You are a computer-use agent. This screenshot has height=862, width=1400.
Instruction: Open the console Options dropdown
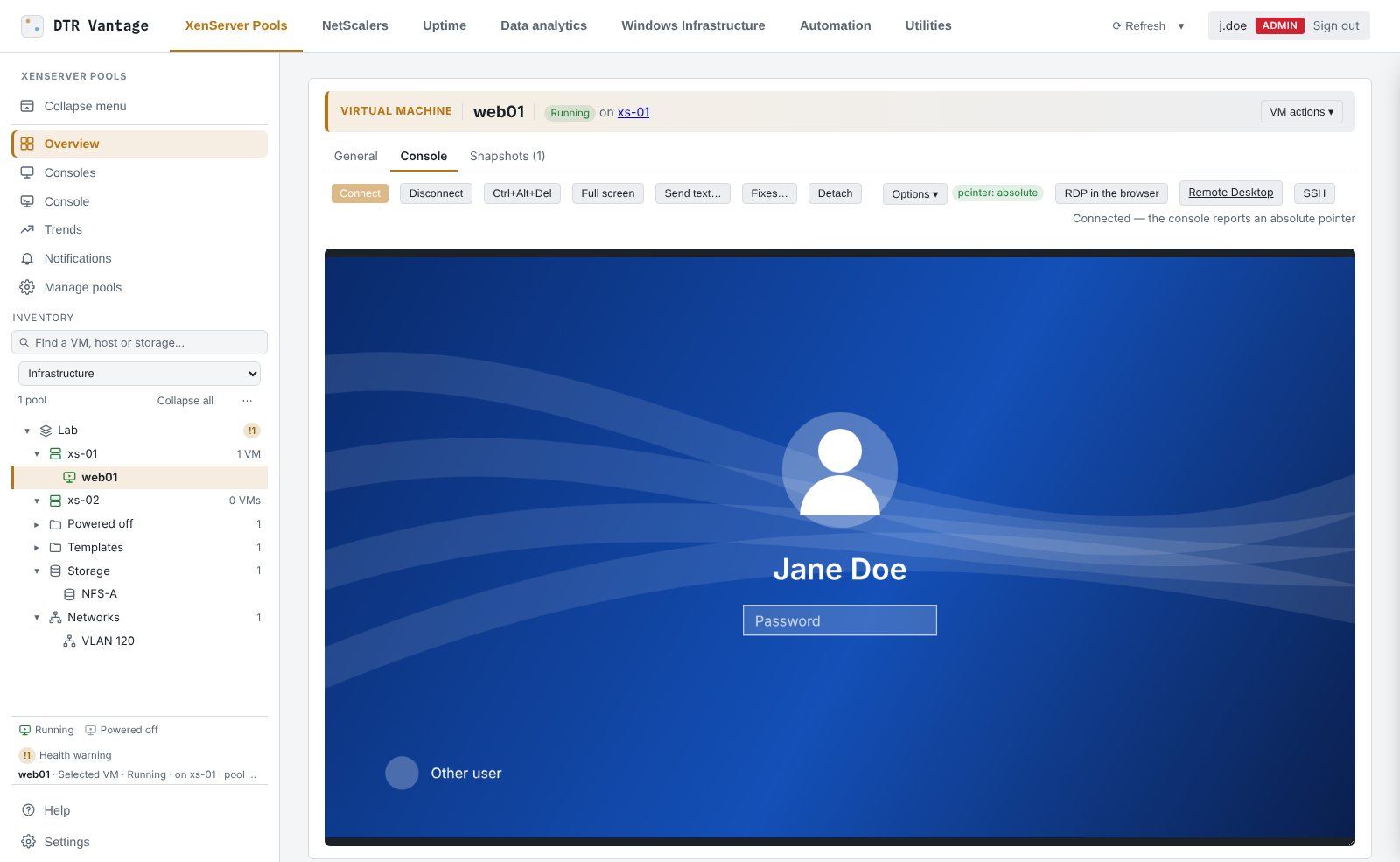914,194
